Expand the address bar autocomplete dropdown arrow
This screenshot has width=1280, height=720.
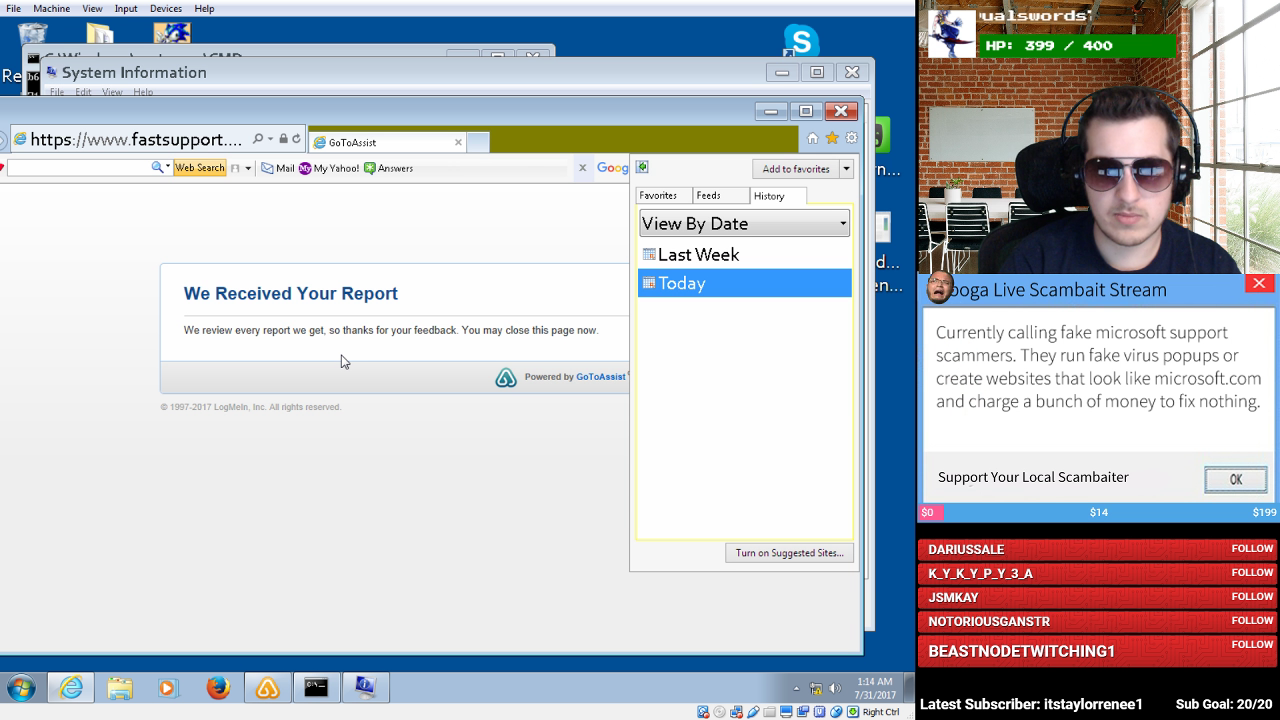tap(270, 139)
